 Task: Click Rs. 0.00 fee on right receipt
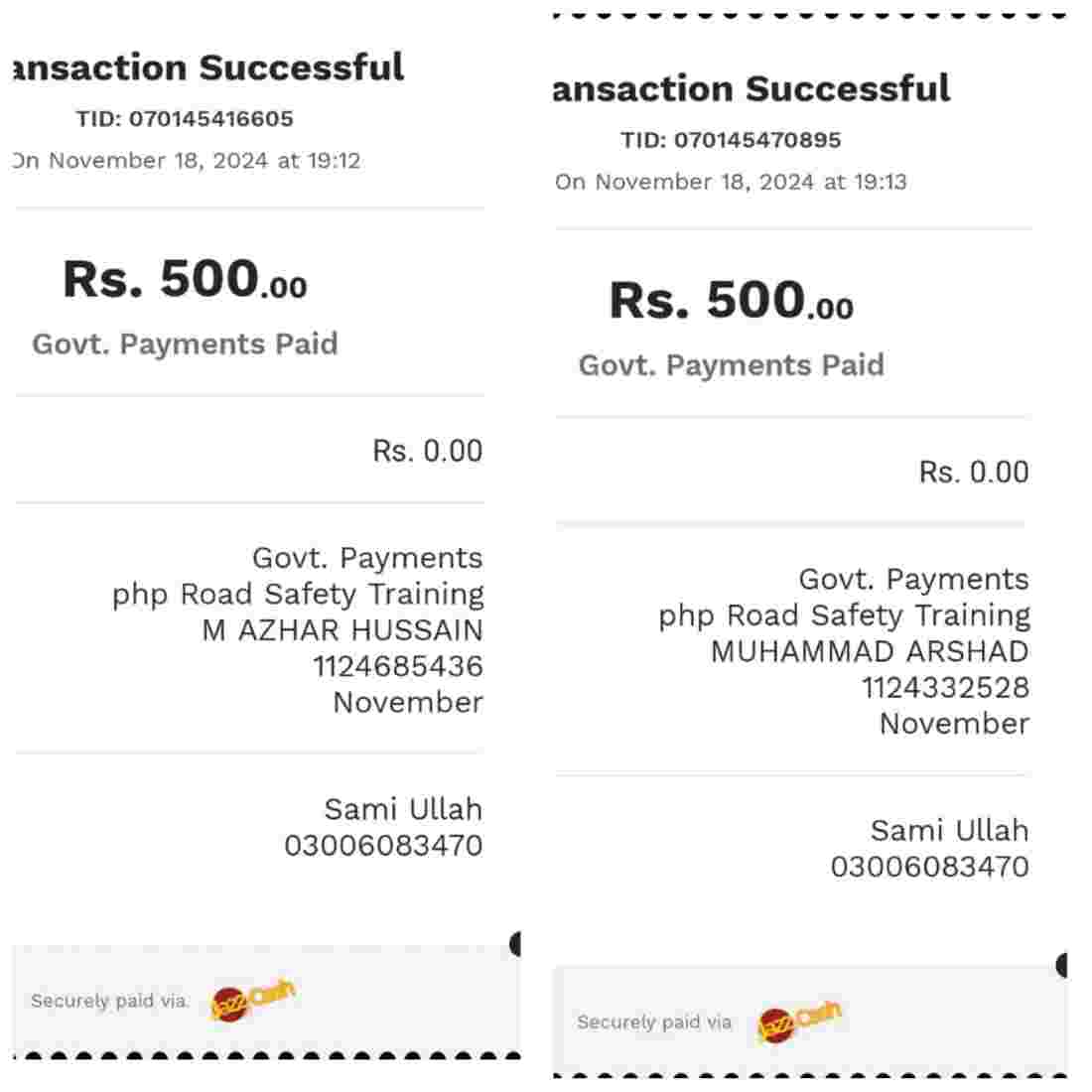pyautogui.click(x=973, y=473)
